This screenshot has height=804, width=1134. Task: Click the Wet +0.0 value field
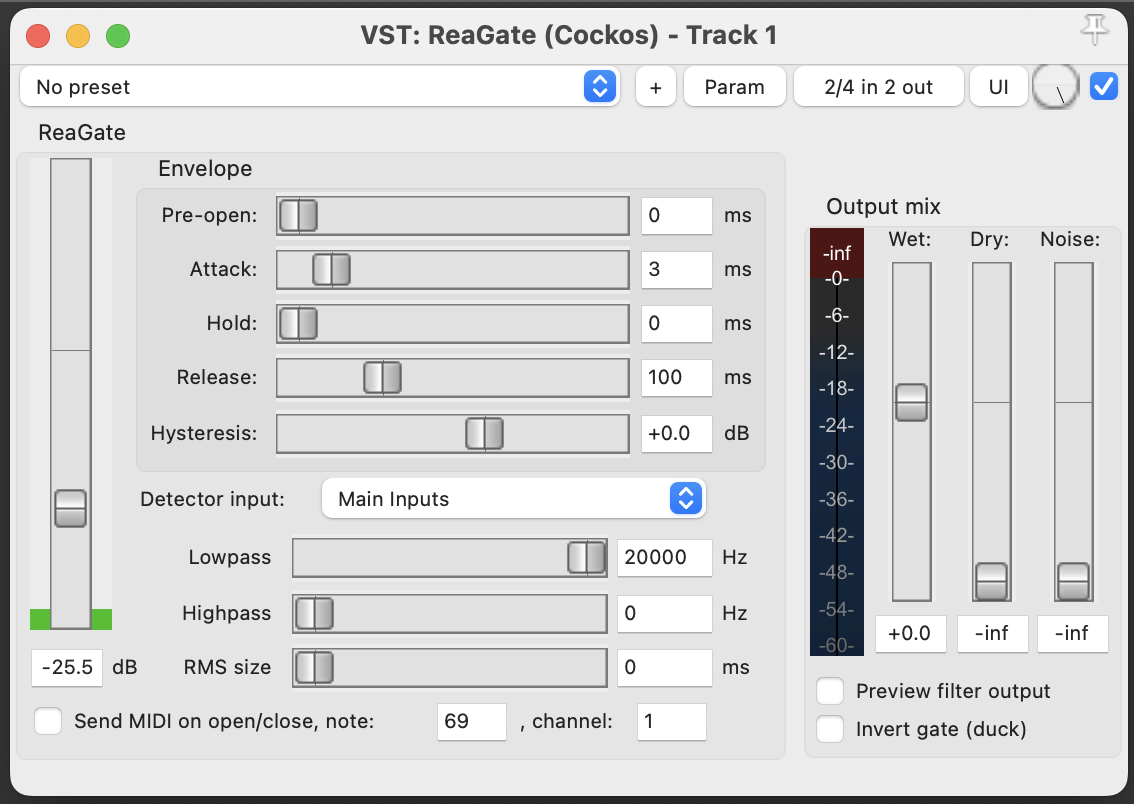(911, 634)
